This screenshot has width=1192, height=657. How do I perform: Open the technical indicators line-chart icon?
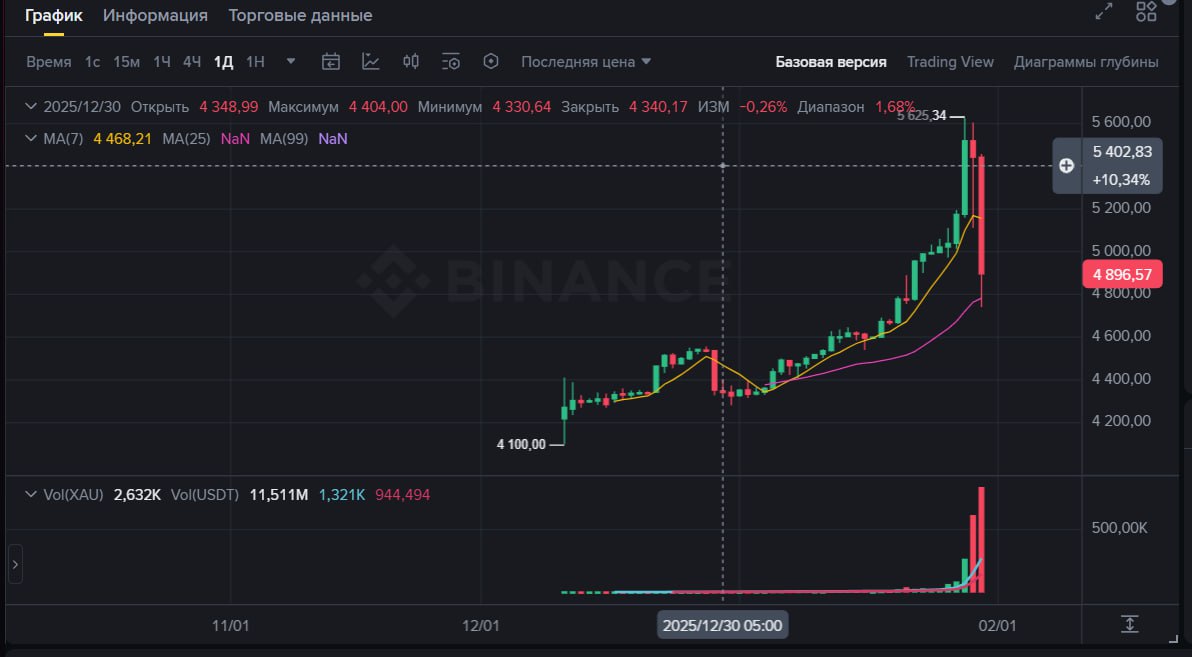click(371, 62)
